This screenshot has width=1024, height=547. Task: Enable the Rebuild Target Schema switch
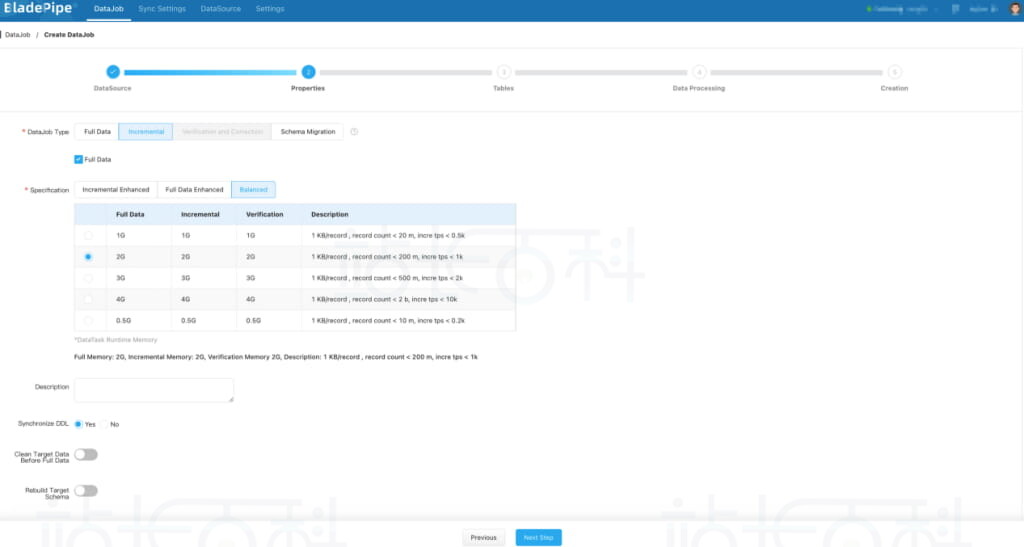click(x=86, y=491)
